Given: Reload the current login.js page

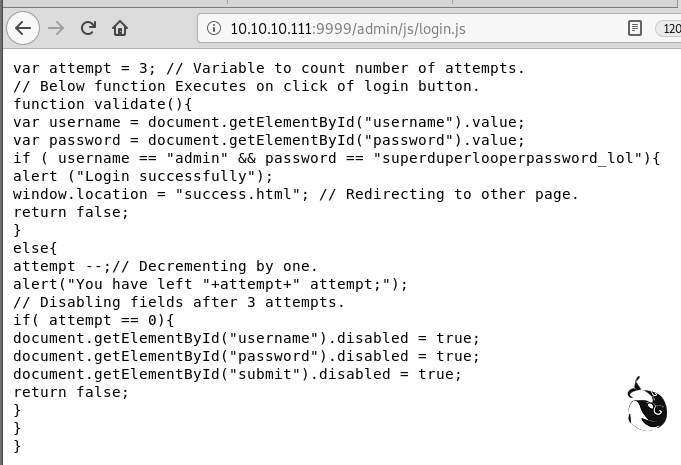Looking at the screenshot, I should [x=88, y=28].
